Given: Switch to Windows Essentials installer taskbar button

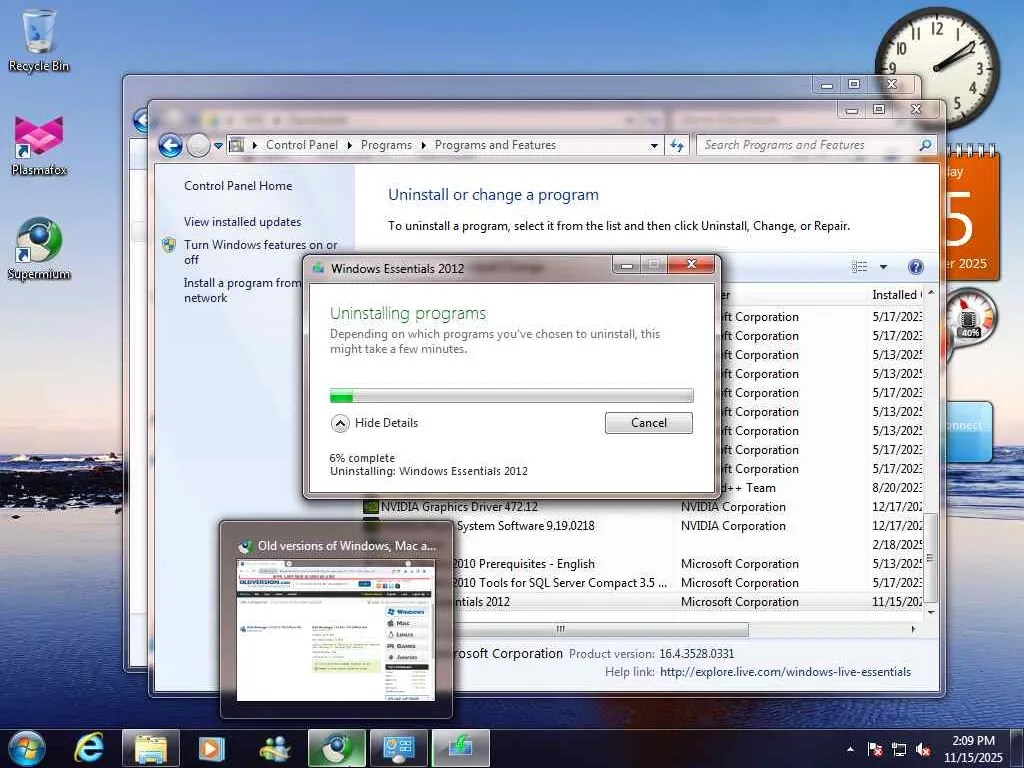Looking at the screenshot, I should pos(460,748).
